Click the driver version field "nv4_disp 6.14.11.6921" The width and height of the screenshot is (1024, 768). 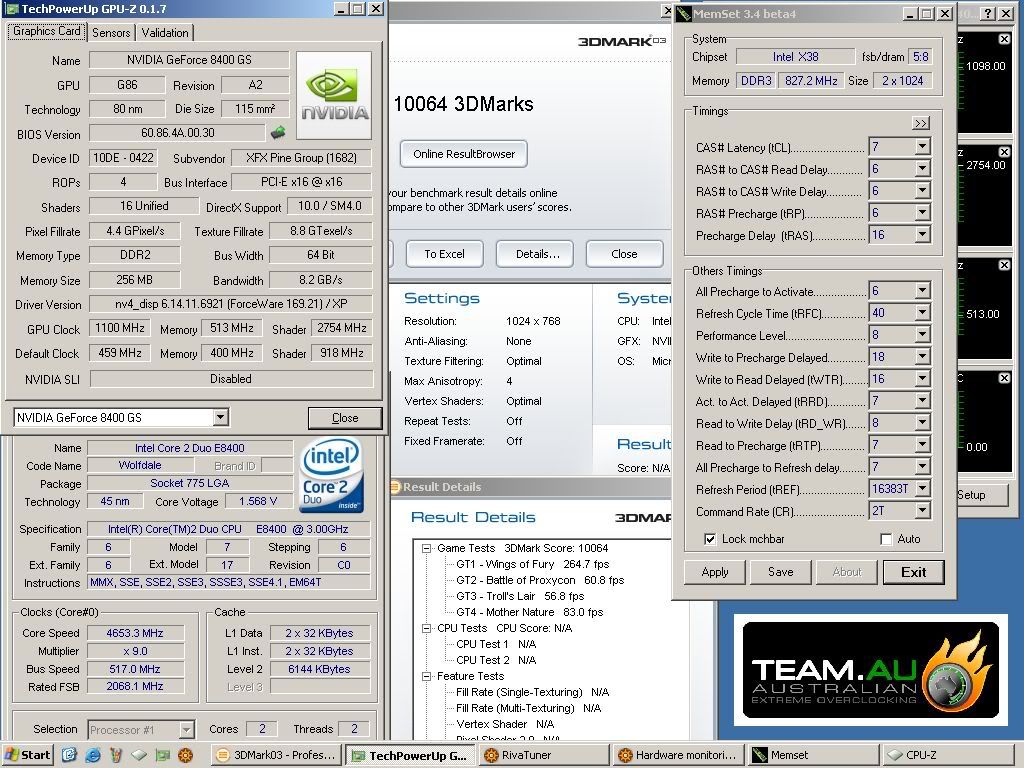click(231, 304)
